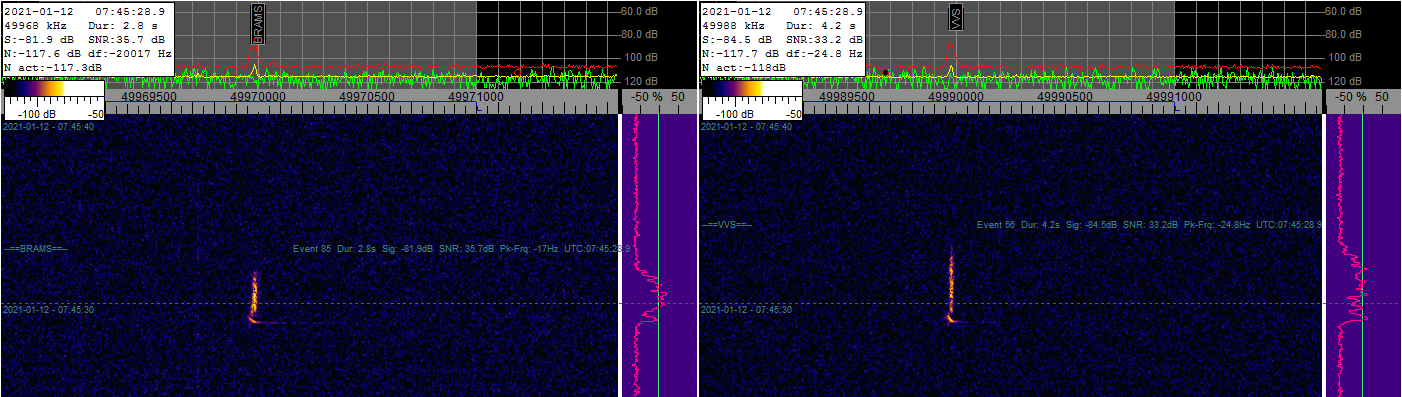
Task: Click the 49971000 frequency tick on left ruler
Action: (477, 97)
